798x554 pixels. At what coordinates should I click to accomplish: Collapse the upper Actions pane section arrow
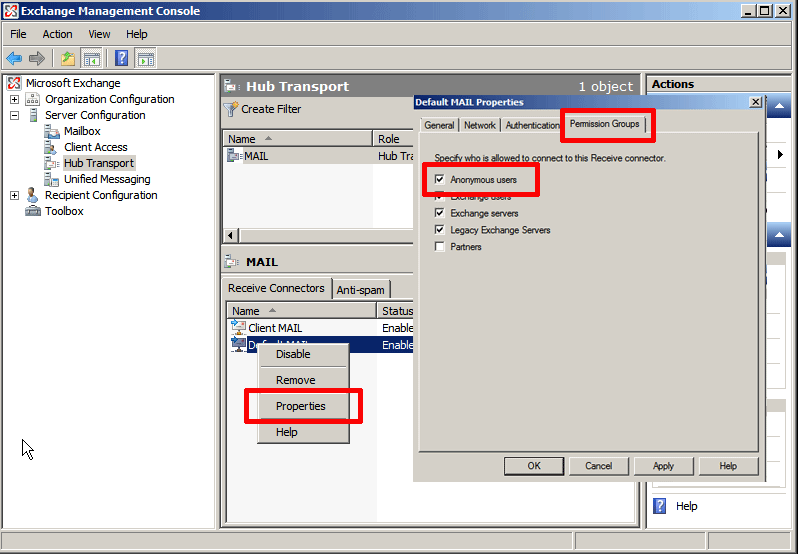click(779, 106)
